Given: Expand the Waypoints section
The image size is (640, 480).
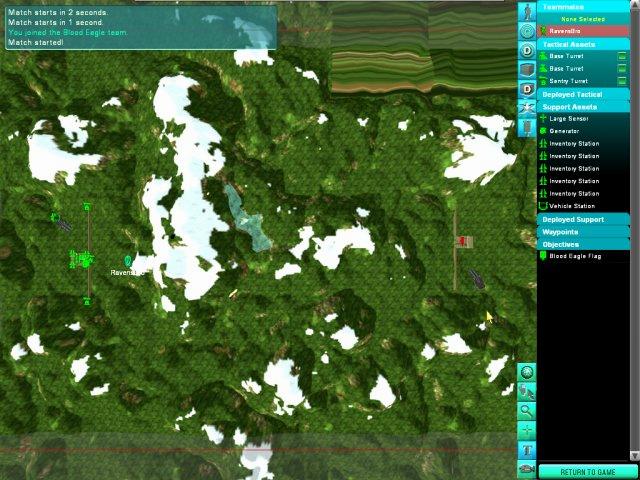Looking at the screenshot, I should point(583,232).
